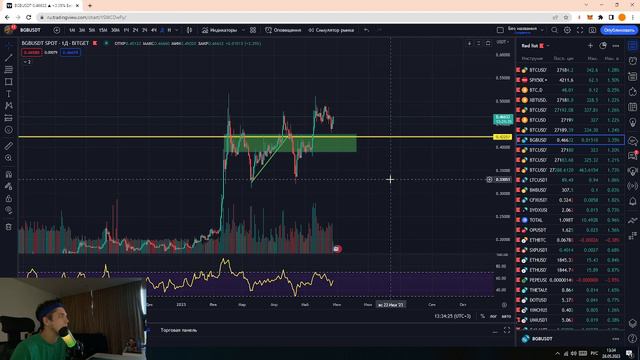
Task: Toggle stay-in-drawing-mode pencil lock
Action: pyautogui.click(x=9, y=187)
